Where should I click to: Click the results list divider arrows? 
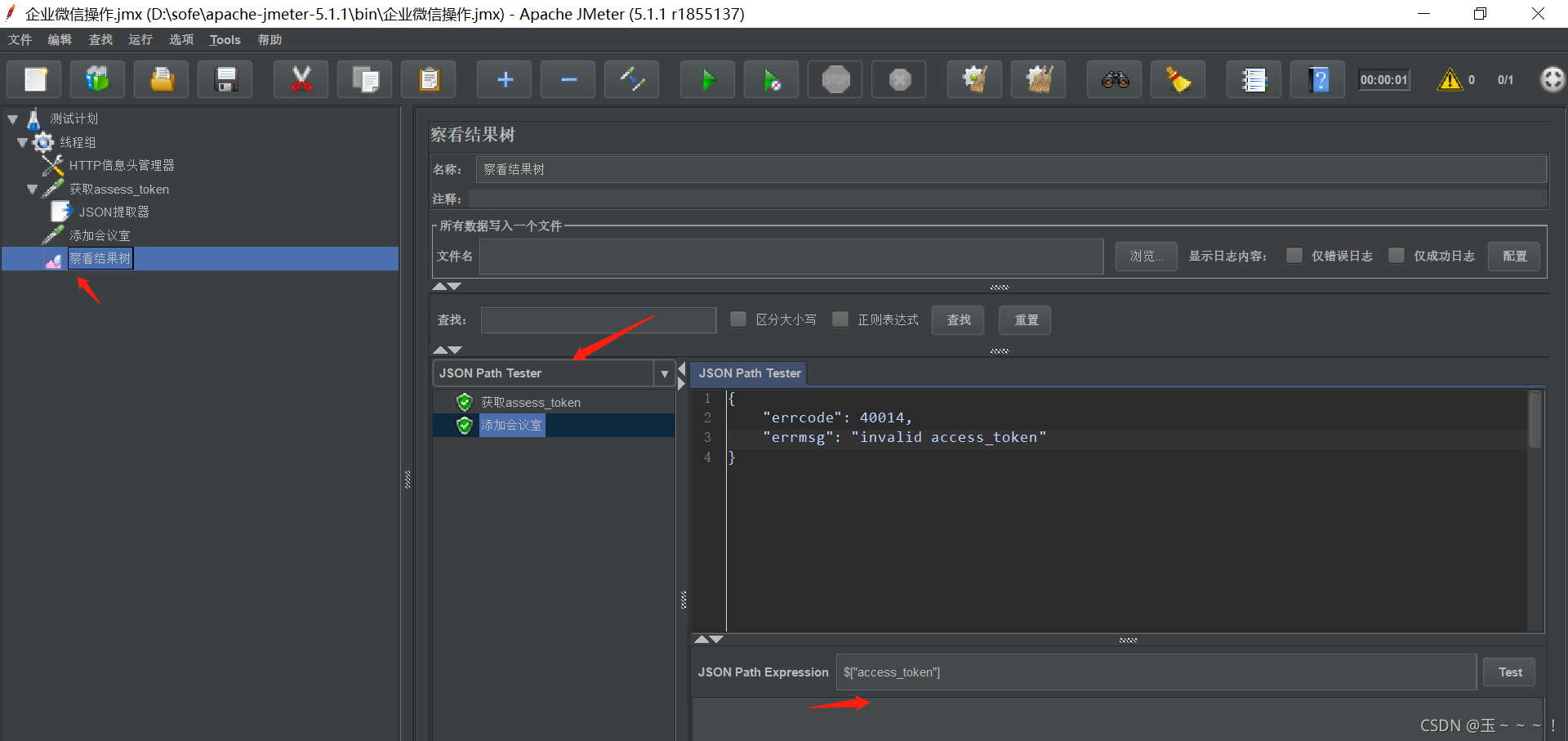[x=681, y=376]
